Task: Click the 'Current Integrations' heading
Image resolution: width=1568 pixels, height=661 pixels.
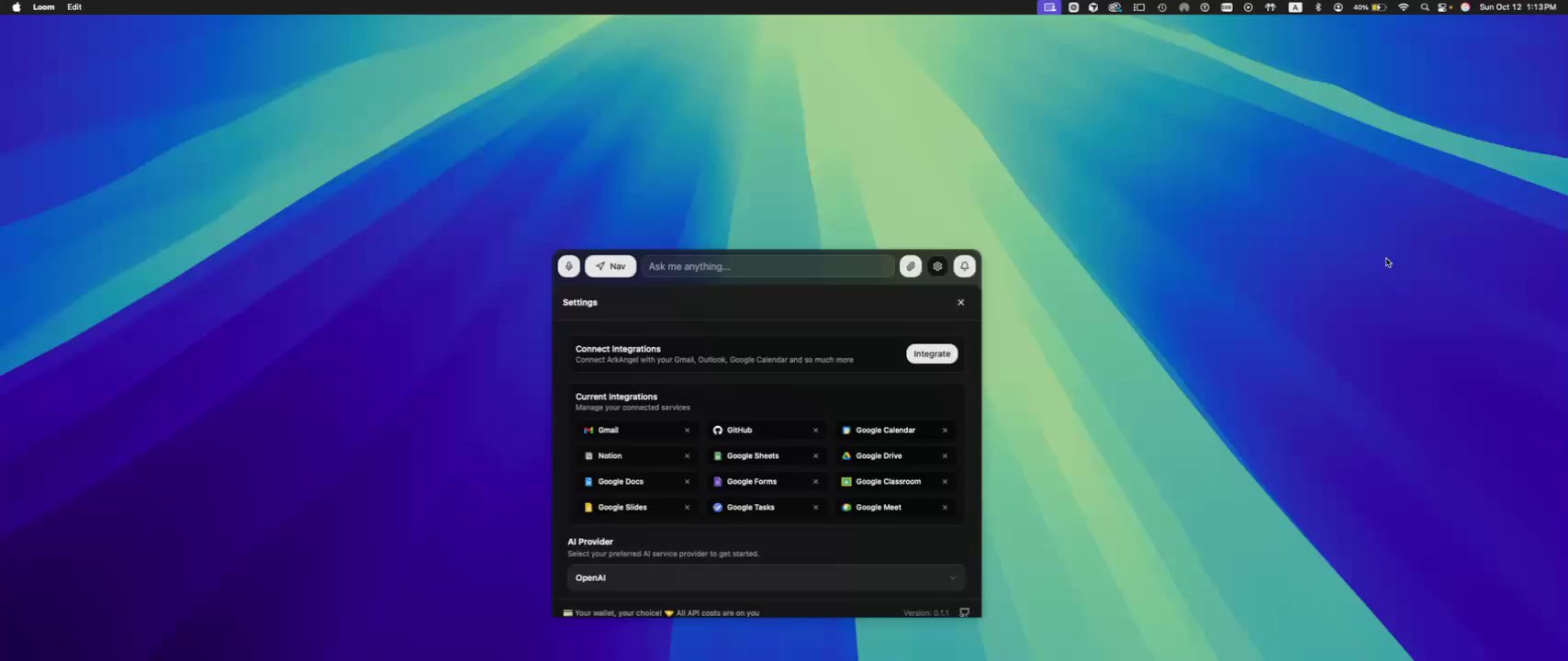Action: [616, 397]
